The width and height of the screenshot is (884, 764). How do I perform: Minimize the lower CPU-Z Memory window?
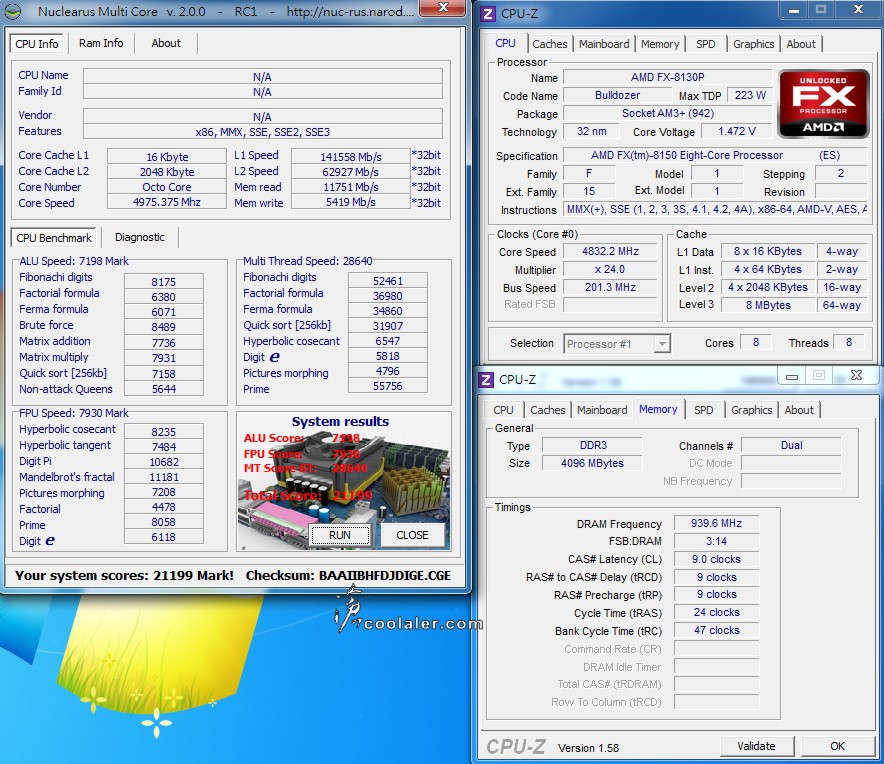tap(792, 376)
